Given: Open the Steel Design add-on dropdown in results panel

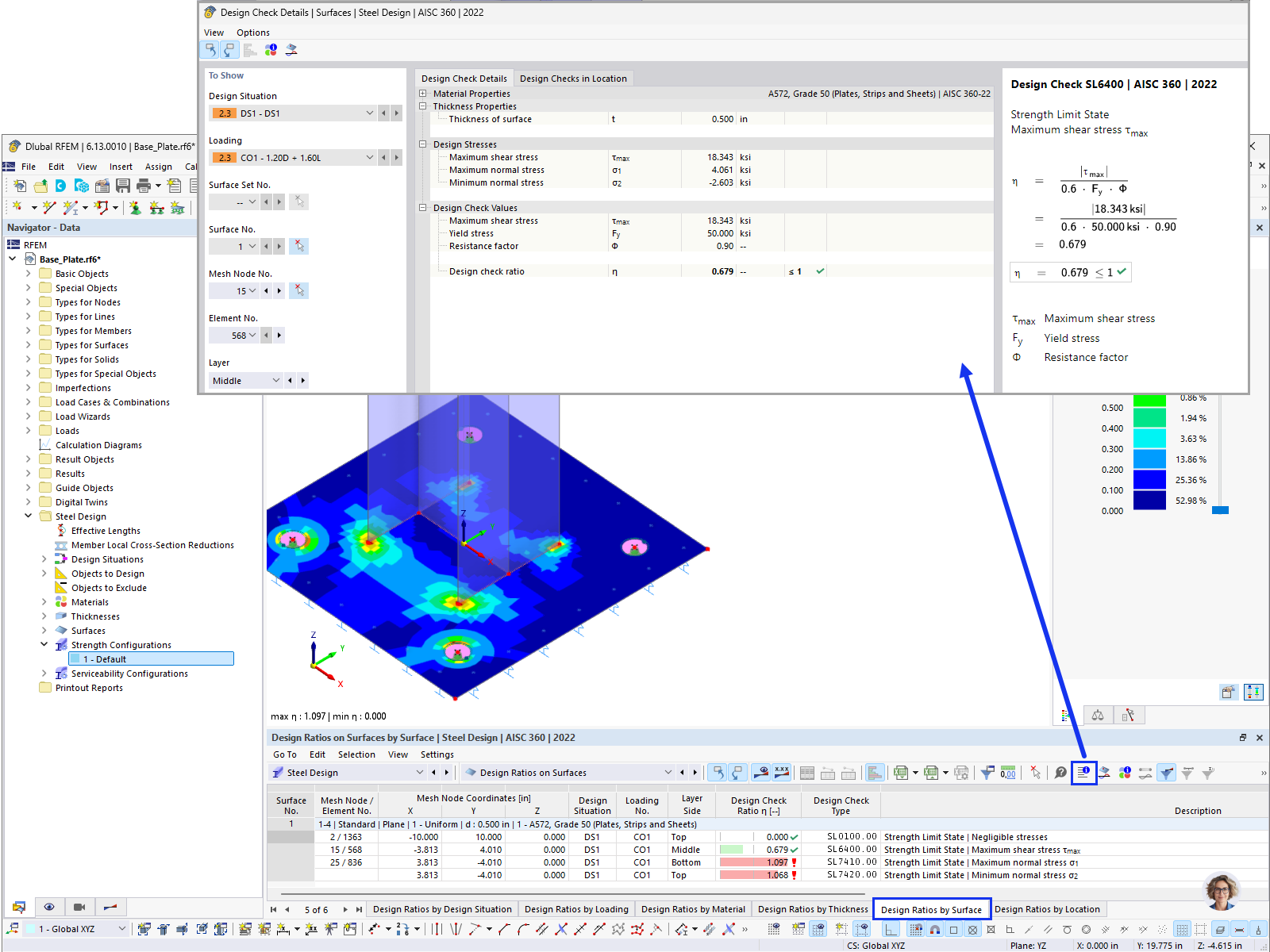Looking at the screenshot, I should 348,773.
